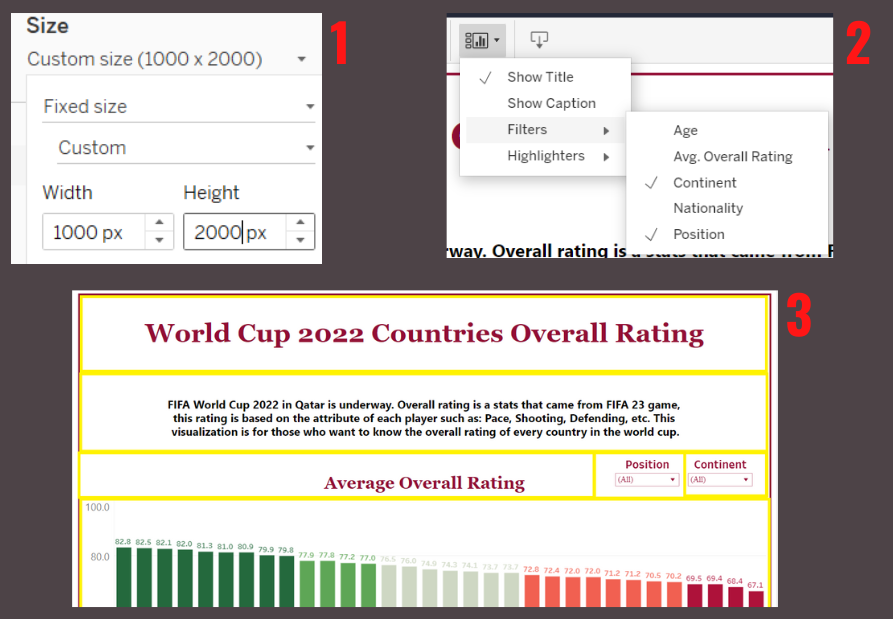Open the Custom size (1000 x 2000) dropdown
893x619 pixels.
tap(166, 59)
